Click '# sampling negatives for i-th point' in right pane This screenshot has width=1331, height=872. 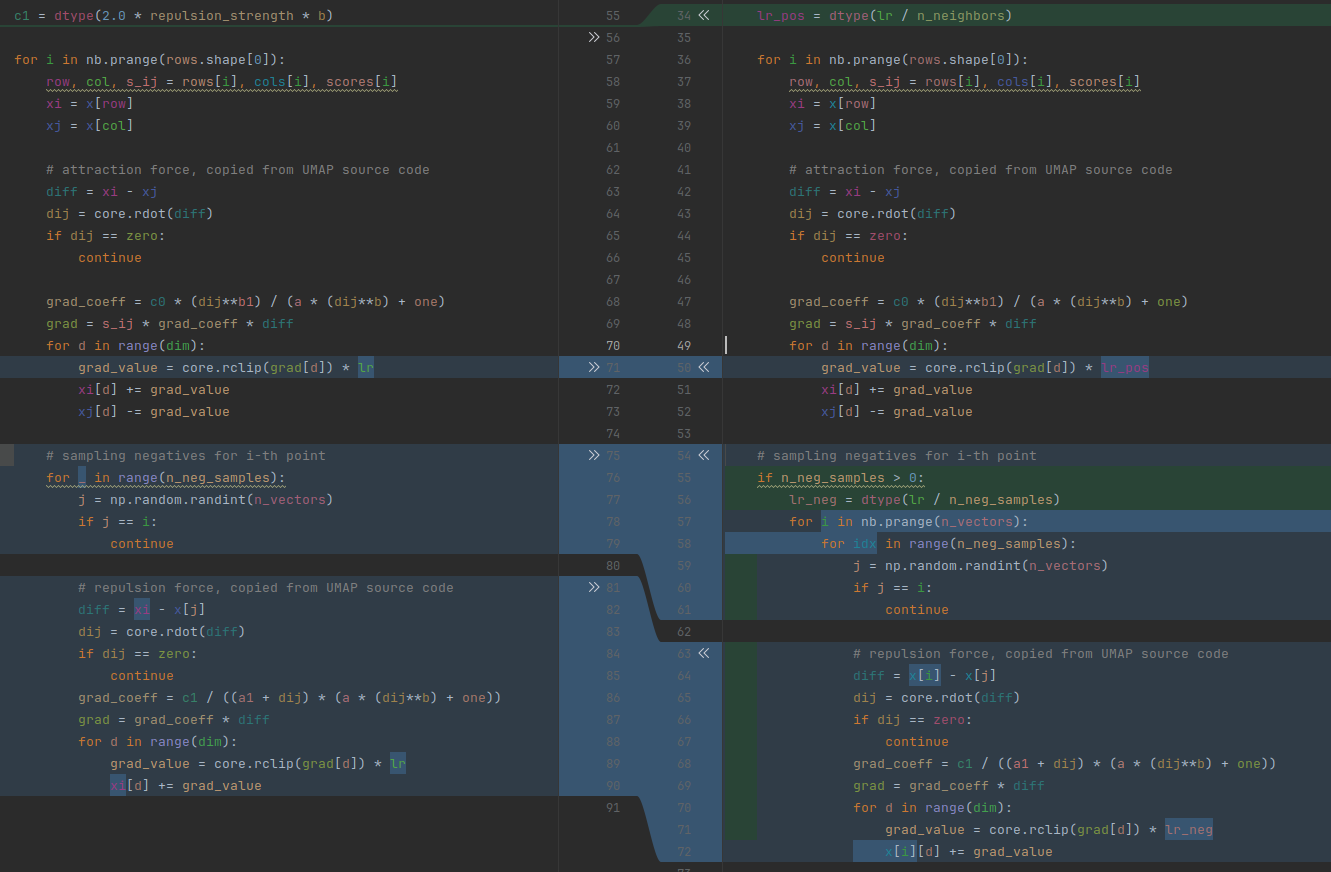coord(897,455)
